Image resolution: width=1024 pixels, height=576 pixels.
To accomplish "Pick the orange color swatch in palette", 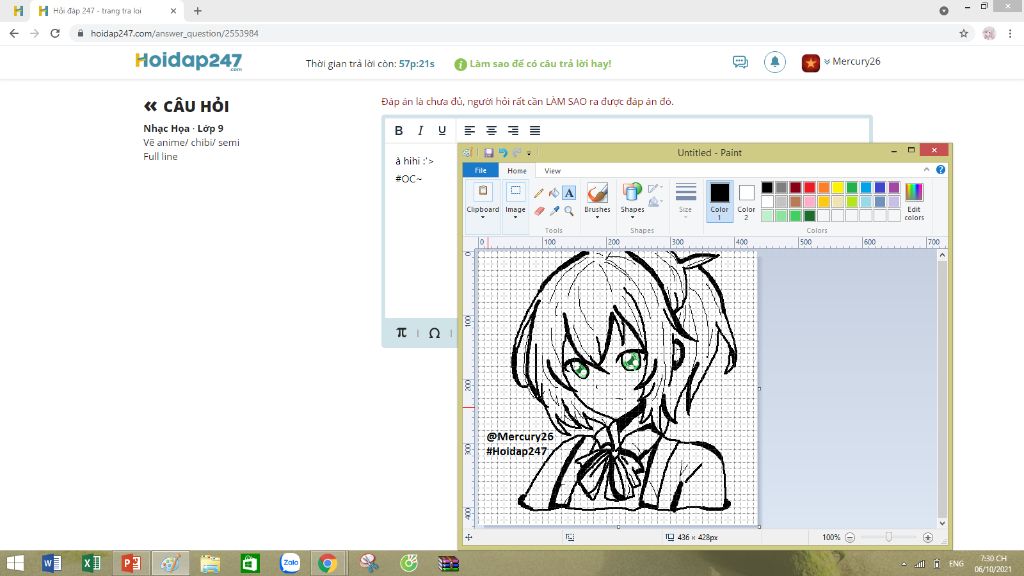I will coord(824,188).
